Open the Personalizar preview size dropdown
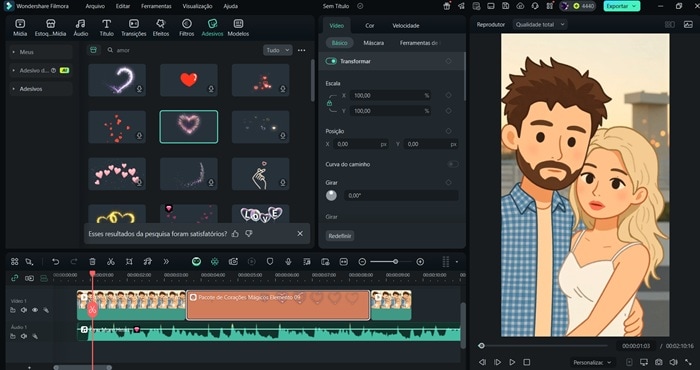The image size is (700, 370). point(592,362)
